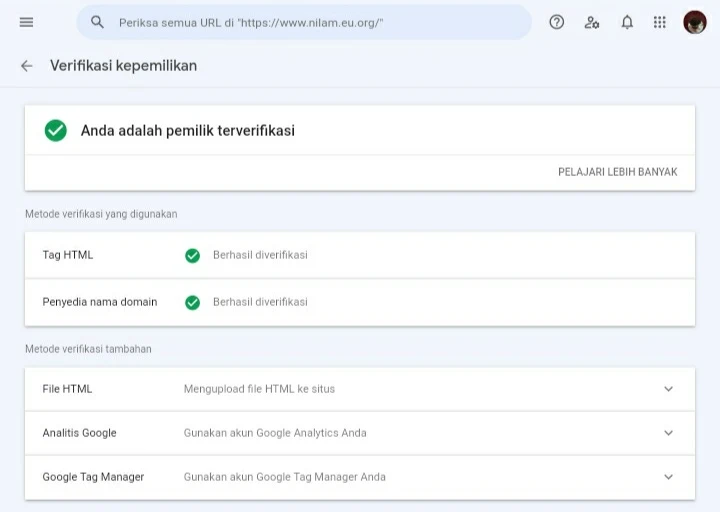Open the Google apps grid
720x512 pixels.
pyautogui.click(x=660, y=22)
